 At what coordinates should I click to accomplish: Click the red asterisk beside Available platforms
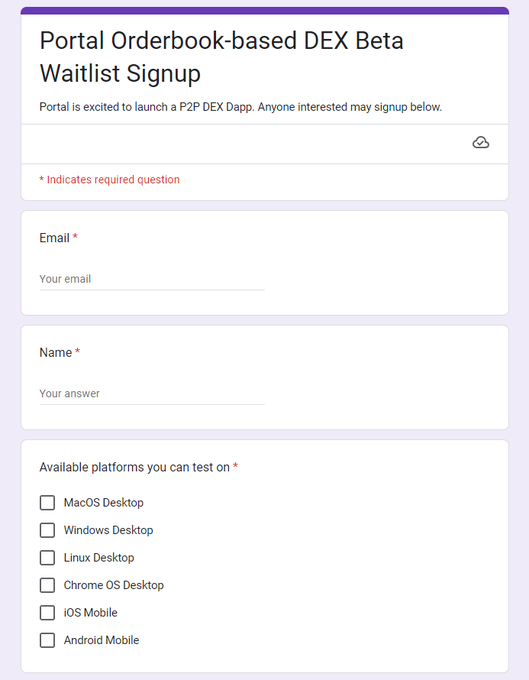click(x=235, y=466)
